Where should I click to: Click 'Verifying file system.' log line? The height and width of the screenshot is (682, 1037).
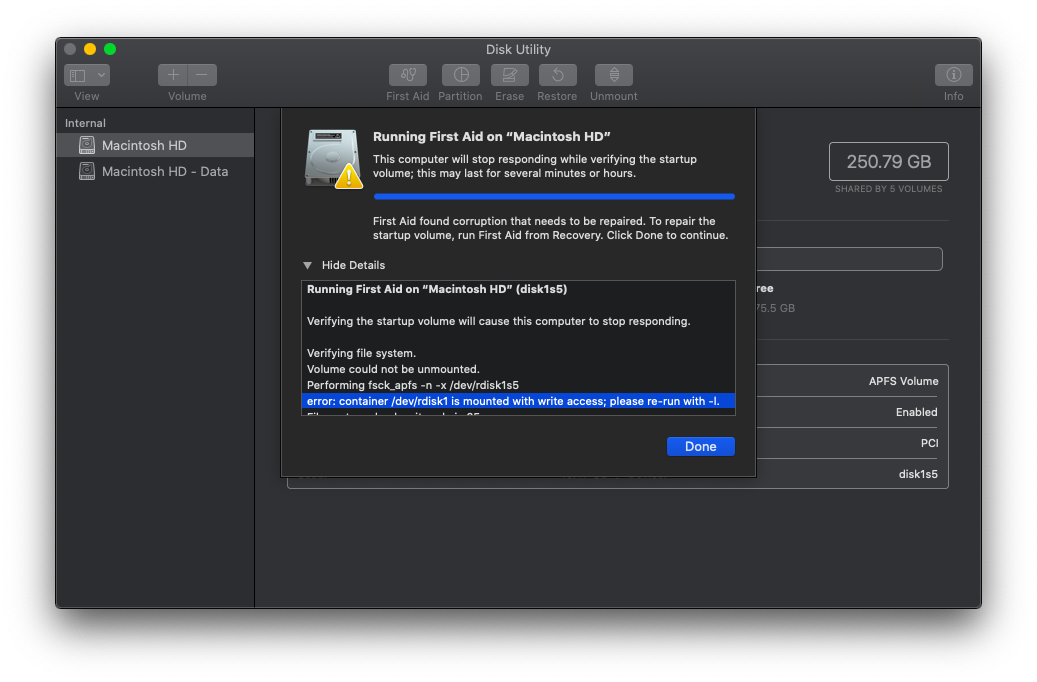pos(361,353)
